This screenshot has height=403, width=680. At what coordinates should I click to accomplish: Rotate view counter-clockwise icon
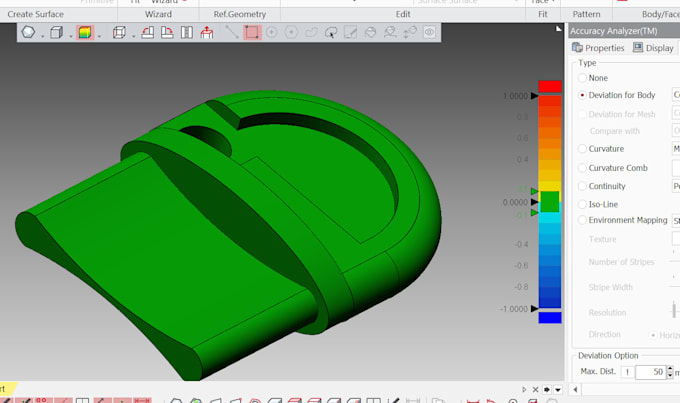click(148, 33)
